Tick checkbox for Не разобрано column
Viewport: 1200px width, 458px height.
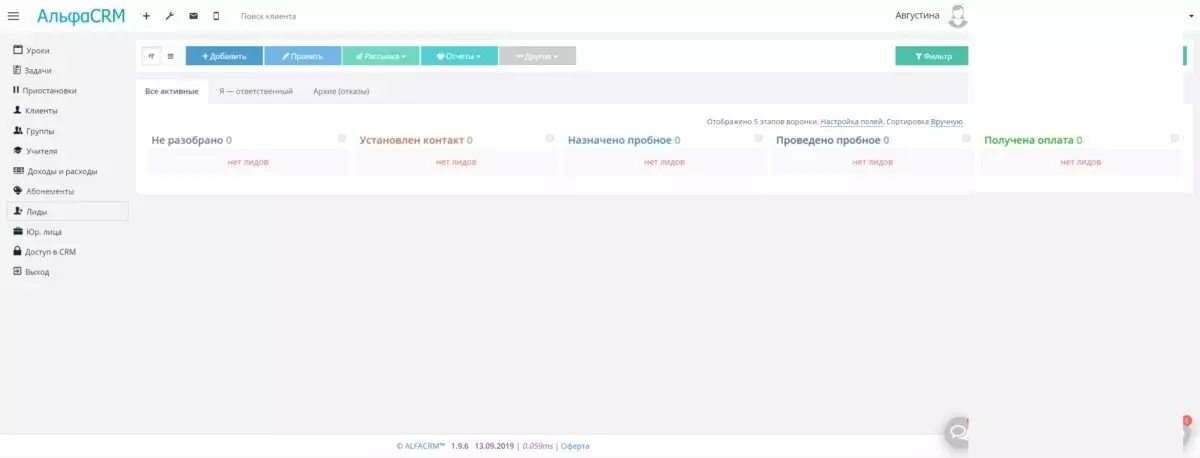pos(342,138)
